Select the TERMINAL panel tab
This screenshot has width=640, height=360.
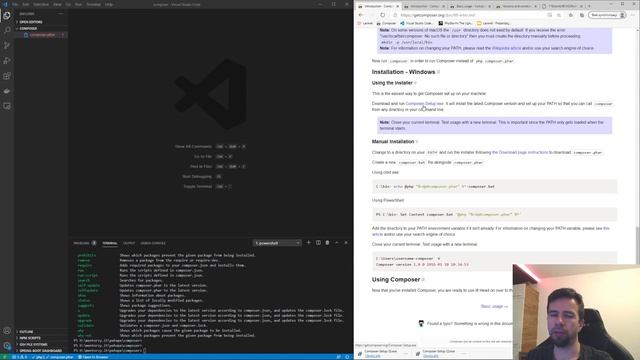(110, 243)
